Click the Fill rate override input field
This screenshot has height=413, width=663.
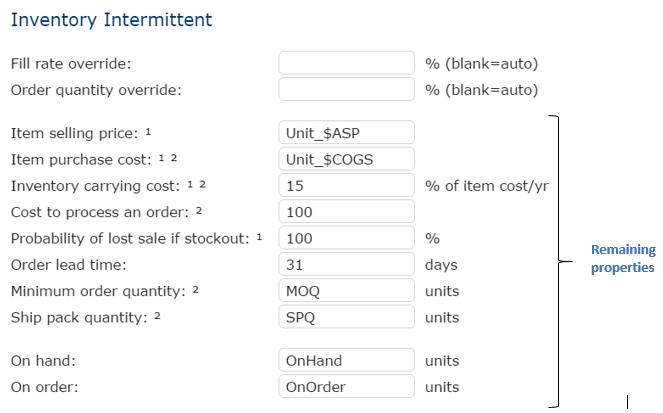346,63
